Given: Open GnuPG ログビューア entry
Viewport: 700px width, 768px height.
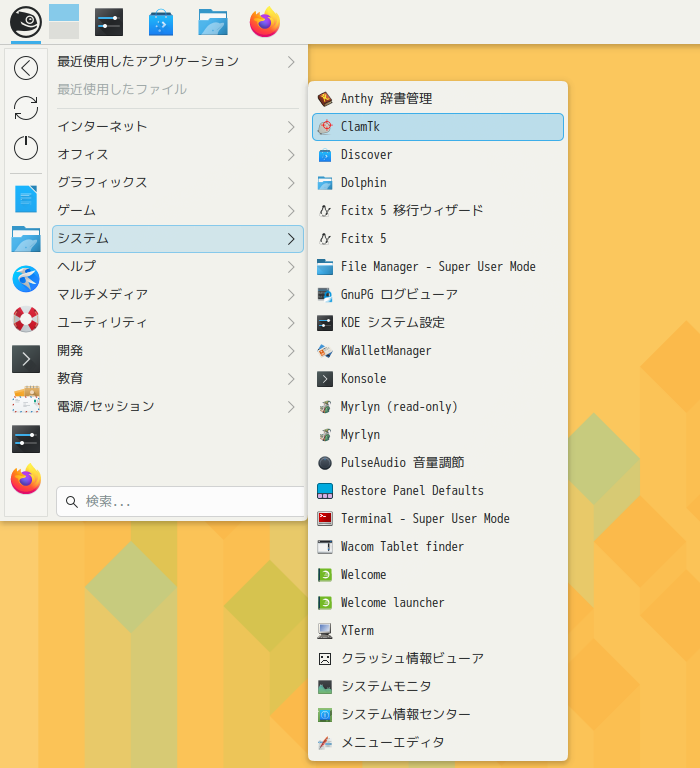Looking at the screenshot, I should pyautogui.click(x=438, y=295).
